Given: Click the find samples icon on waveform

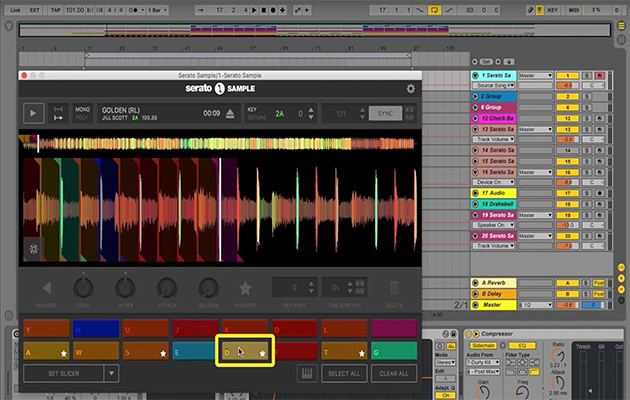Looking at the screenshot, I should point(34,249).
